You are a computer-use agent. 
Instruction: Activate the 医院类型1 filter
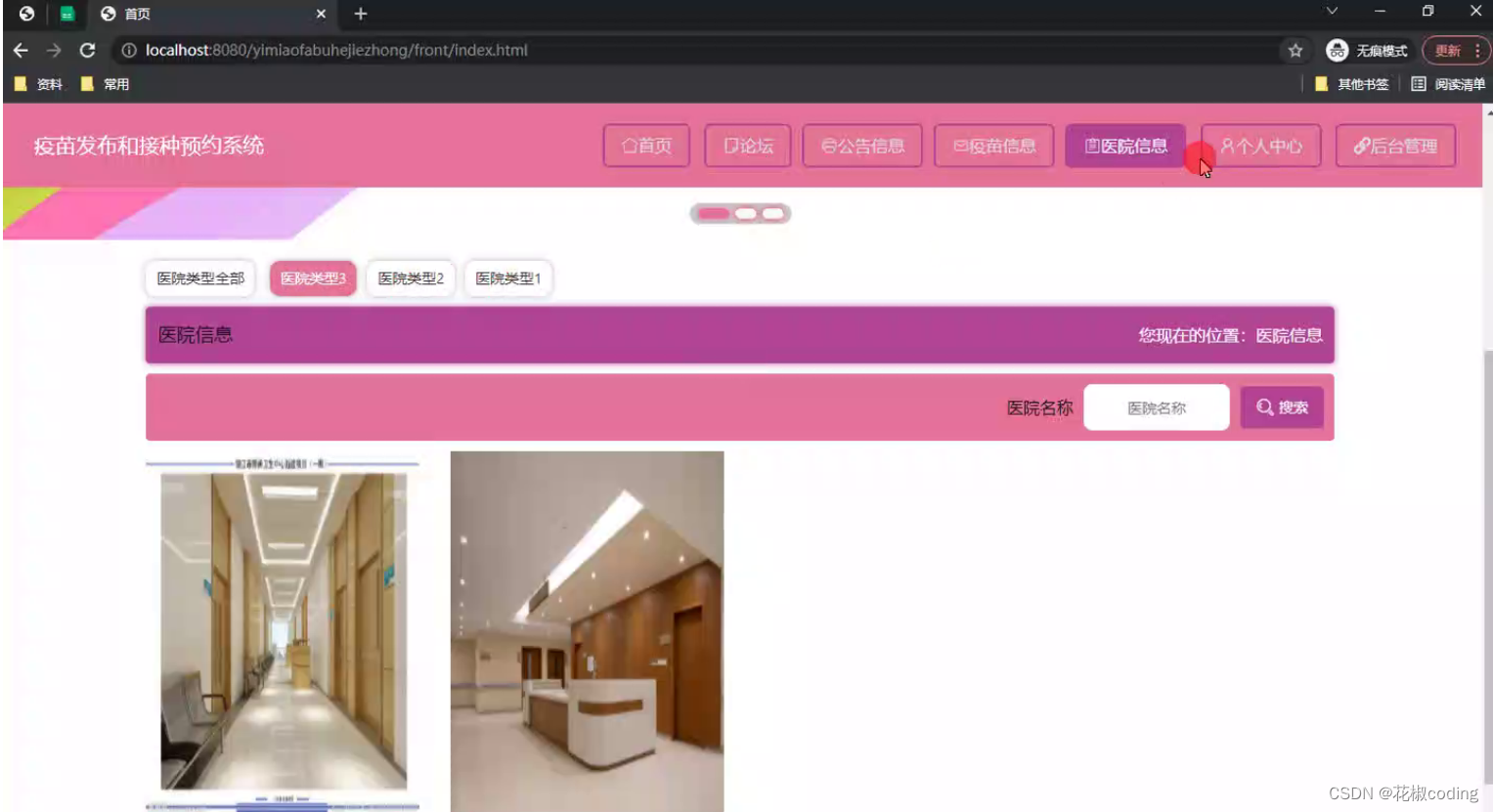tap(507, 278)
